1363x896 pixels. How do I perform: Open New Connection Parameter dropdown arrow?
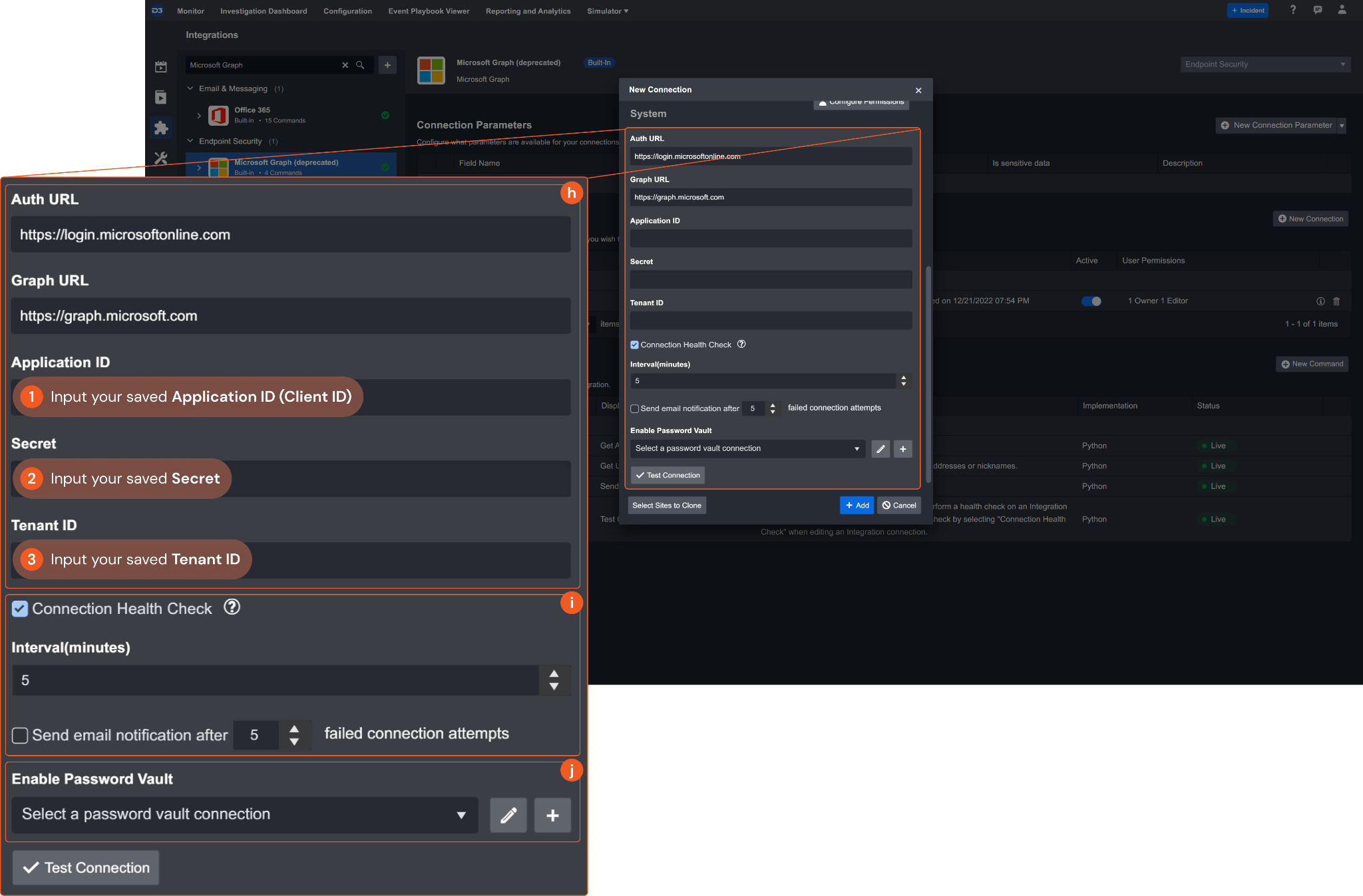[1342, 126]
